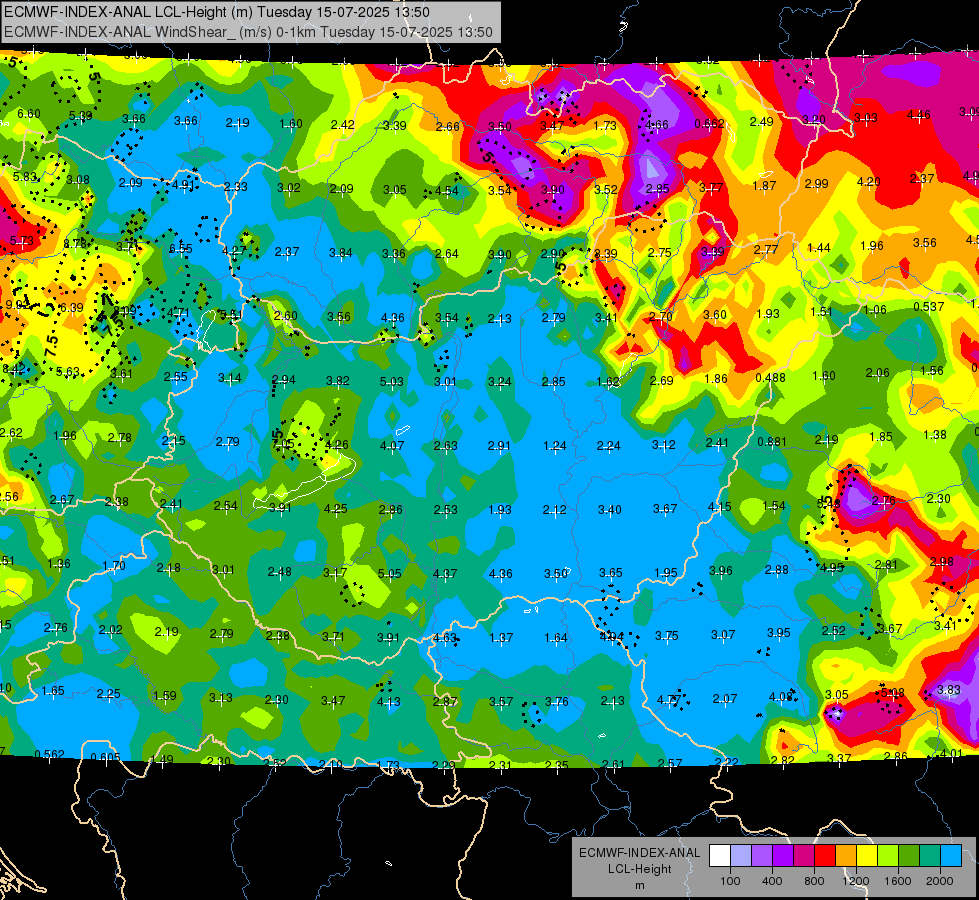979x900 pixels.
Task: Click the white swatch in the LCL-Height legend
Action: coord(720,855)
